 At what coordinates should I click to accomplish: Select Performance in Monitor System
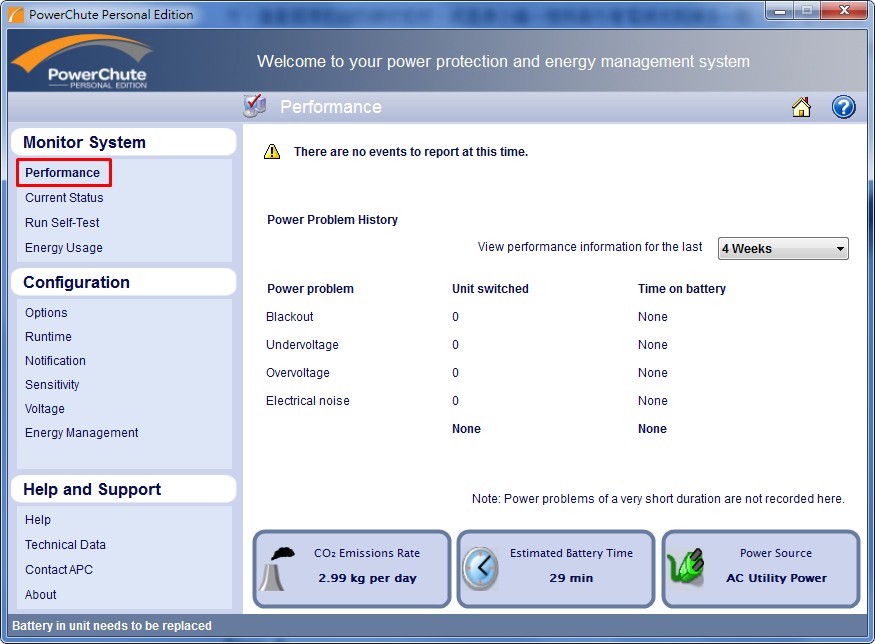pos(63,173)
